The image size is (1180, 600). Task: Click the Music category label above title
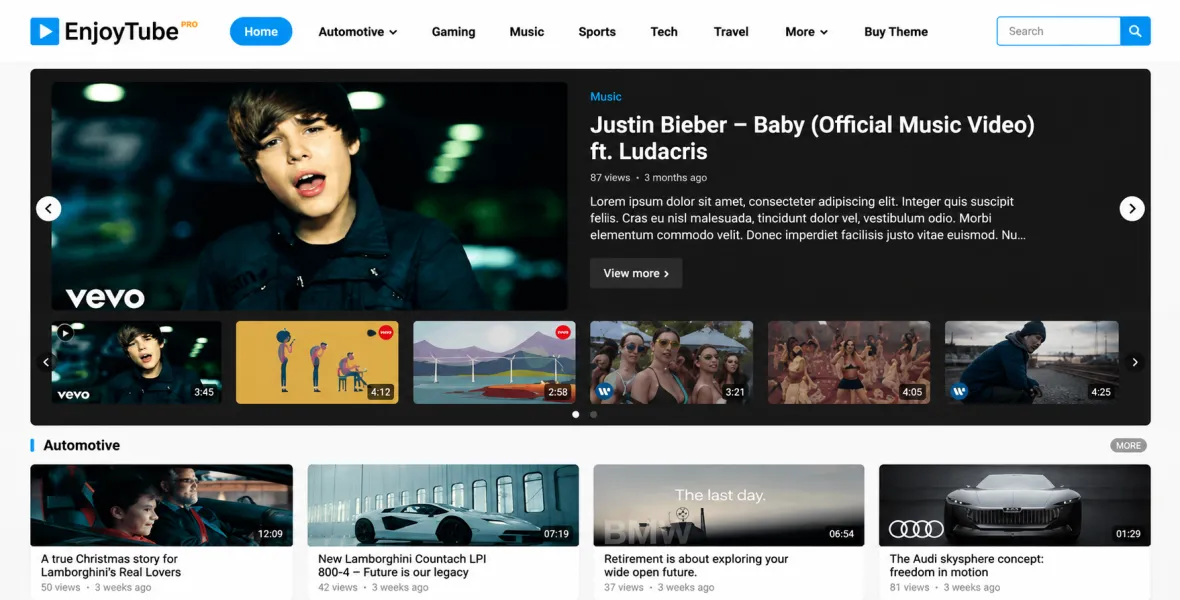606,96
